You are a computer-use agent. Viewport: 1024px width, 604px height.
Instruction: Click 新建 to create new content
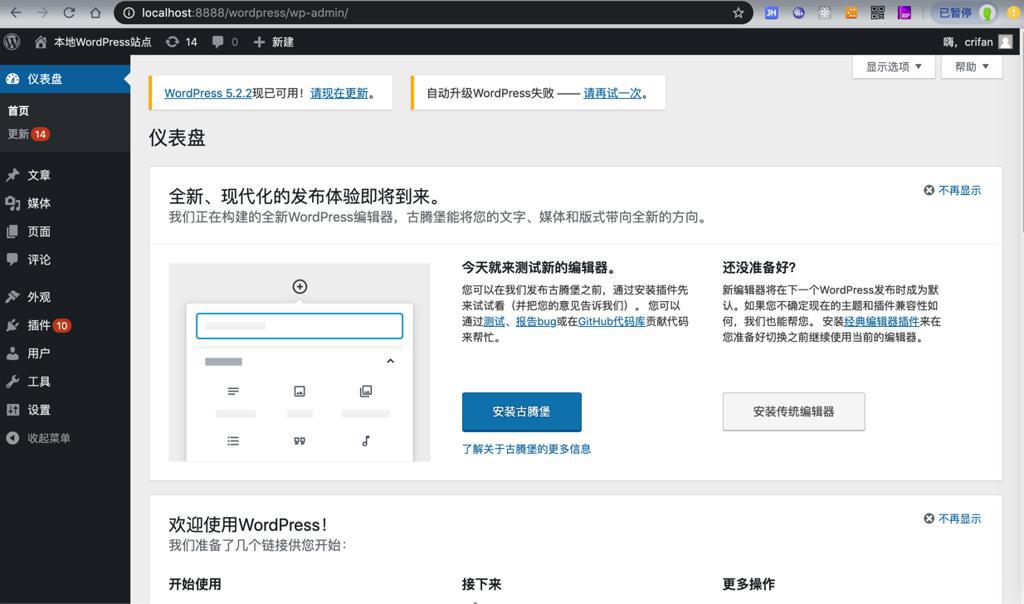(x=274, y=42)
